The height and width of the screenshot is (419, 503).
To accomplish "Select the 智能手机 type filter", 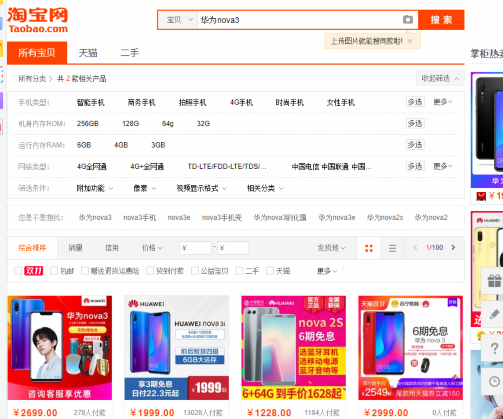I will [x=90, y=102].
